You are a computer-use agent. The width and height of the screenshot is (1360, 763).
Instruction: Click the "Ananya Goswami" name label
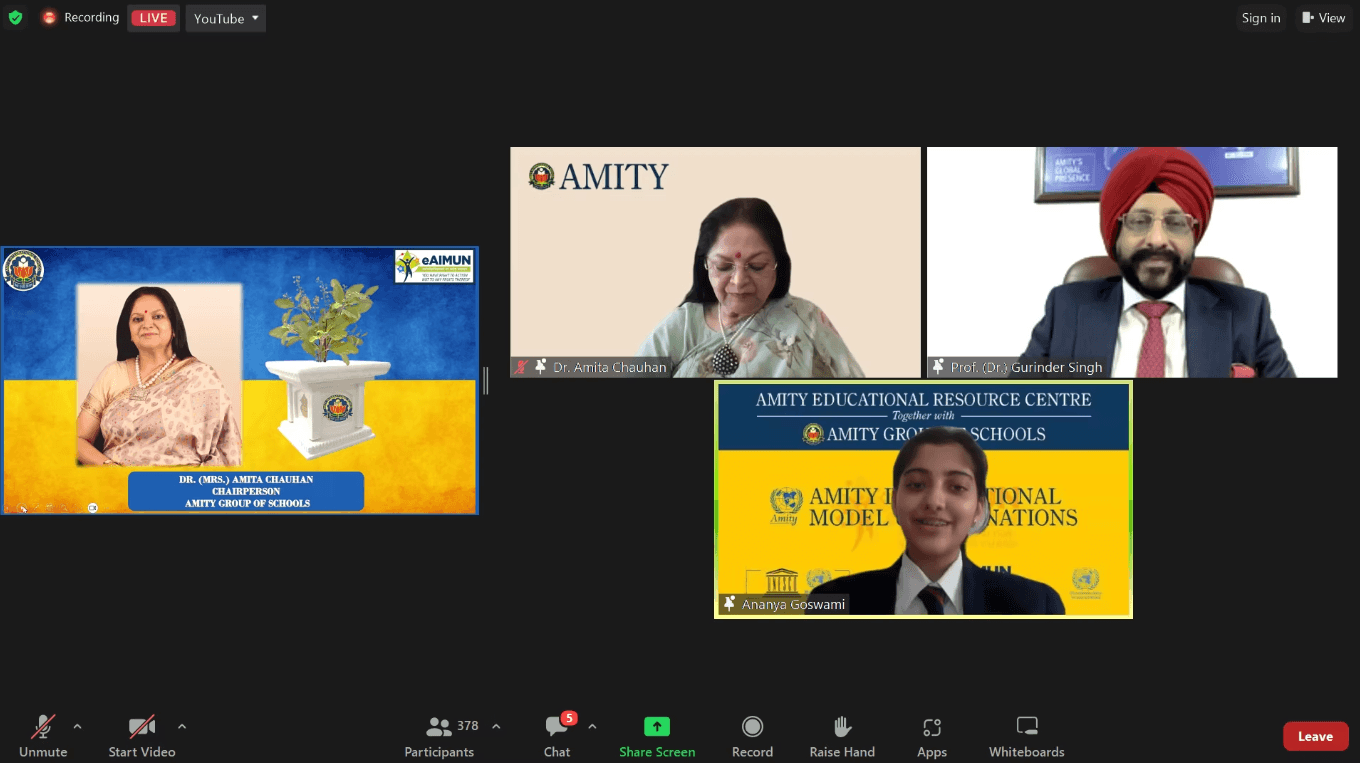pos(794,604)
